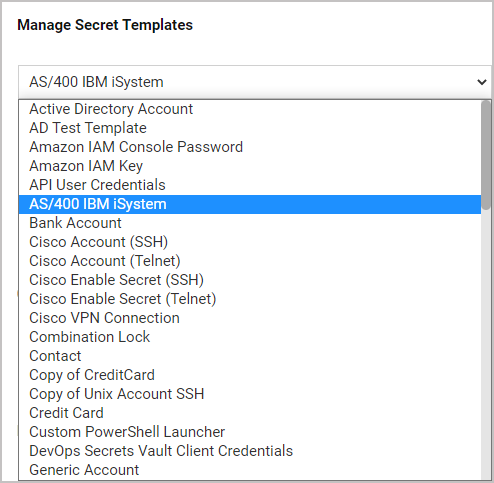Collapse the dropdown using chevron arrow

click(482, 82)
